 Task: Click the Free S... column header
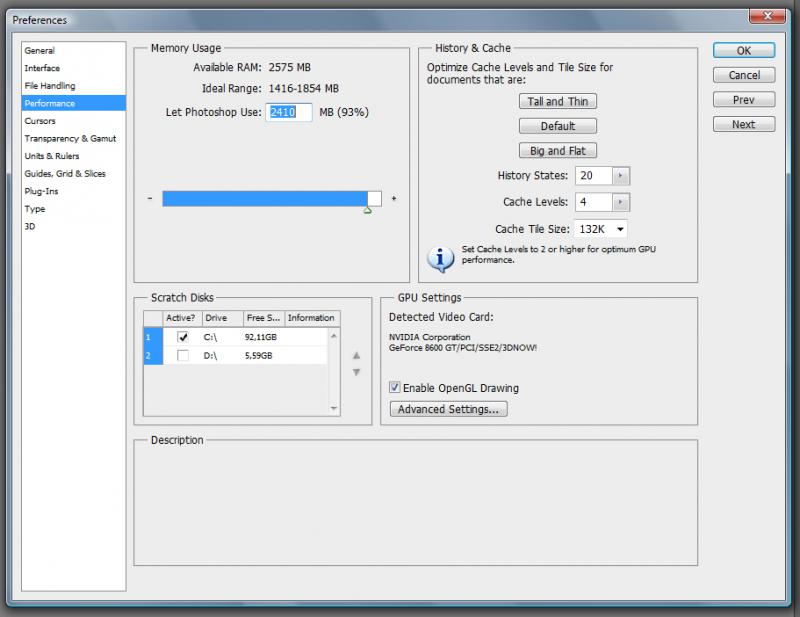point(264,317)
